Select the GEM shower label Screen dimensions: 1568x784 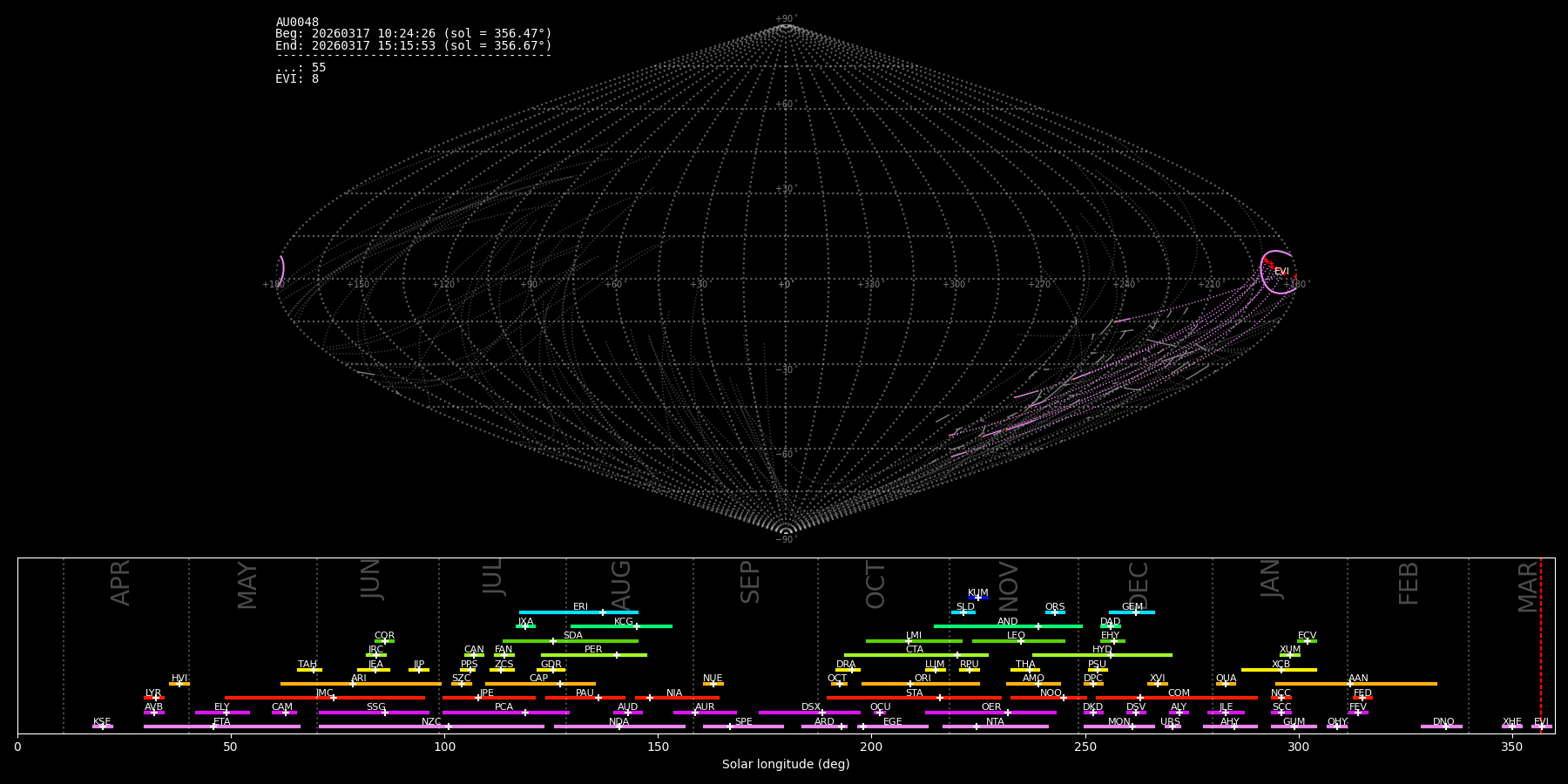[x=1132, y=607]
